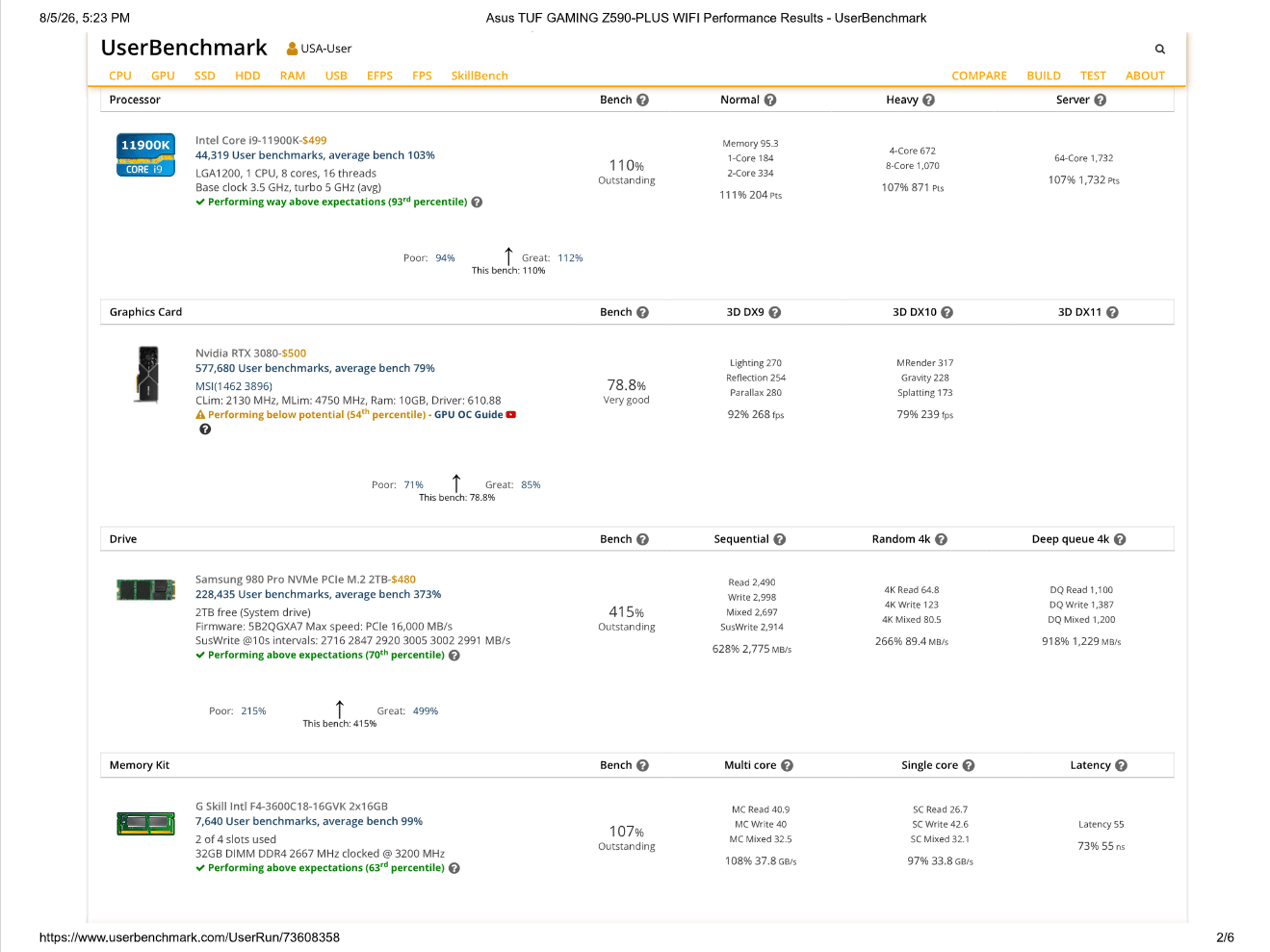Click the help icon beside Server
1270x952 pixels.
point(1100,100)
